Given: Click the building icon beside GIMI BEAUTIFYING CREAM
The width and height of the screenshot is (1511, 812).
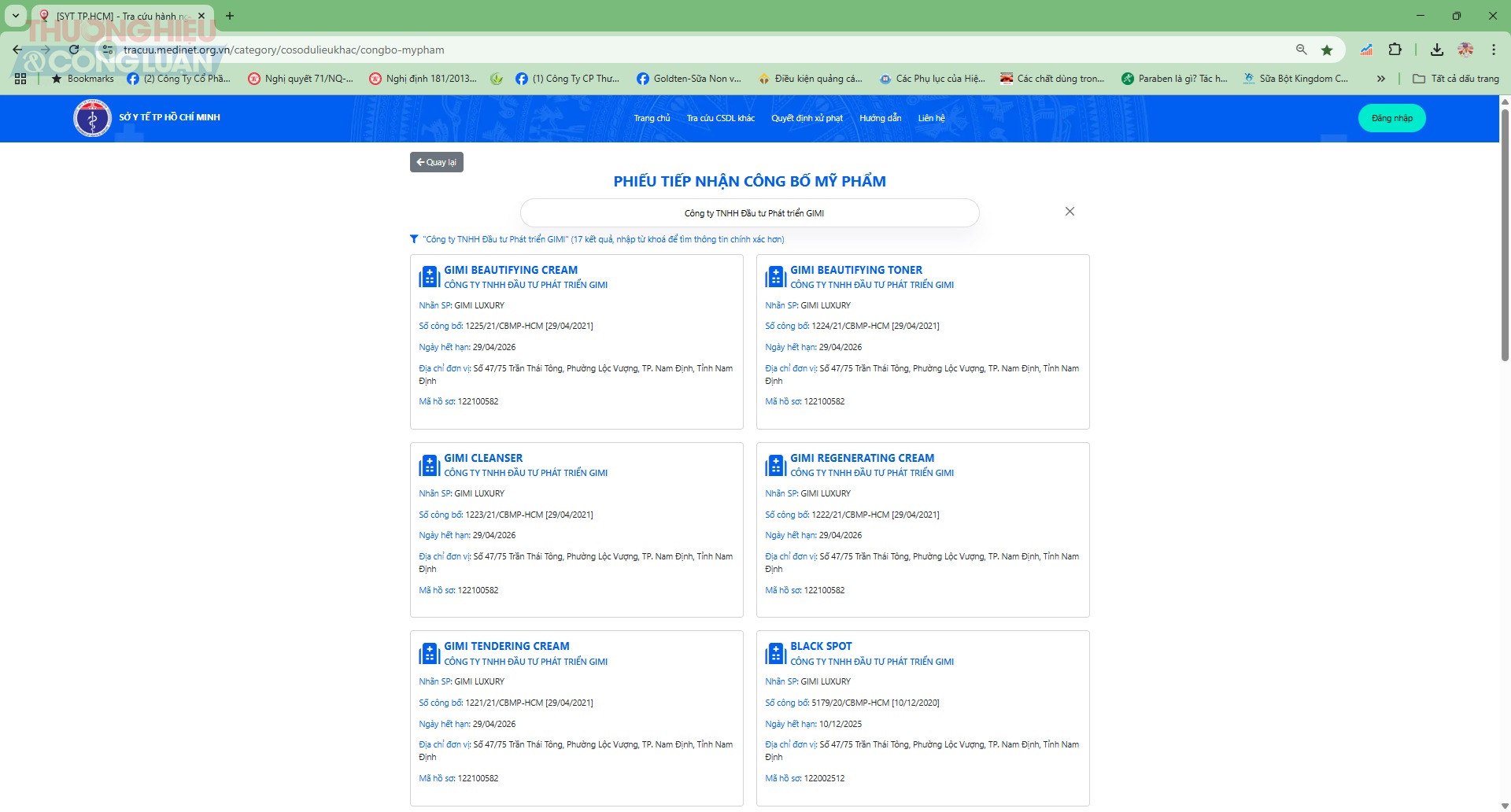Looking at the screenshot, I should [429, 277].
